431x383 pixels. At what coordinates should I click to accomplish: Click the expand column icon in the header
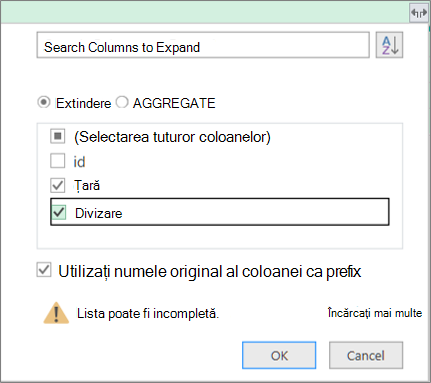pos(419,13)
